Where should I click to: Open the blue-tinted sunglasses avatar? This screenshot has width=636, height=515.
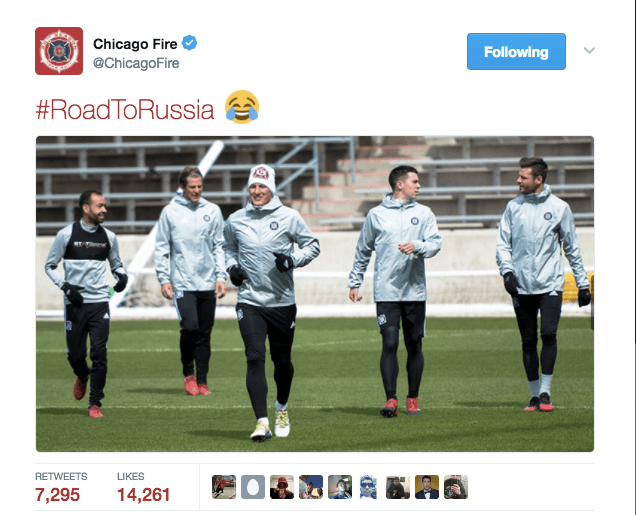point(369,487)
